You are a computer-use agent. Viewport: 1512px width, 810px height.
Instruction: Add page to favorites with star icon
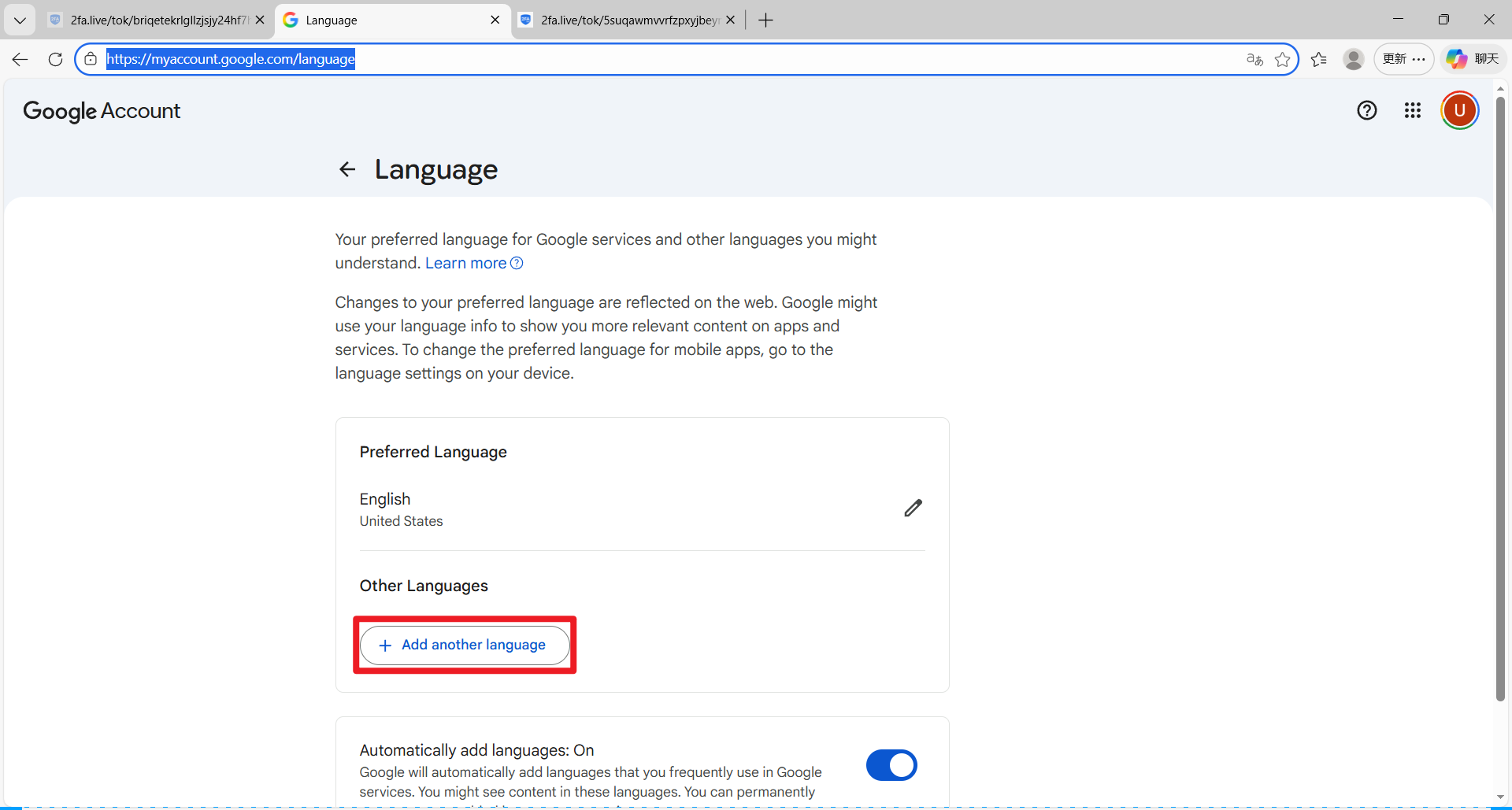[1282, 59]
